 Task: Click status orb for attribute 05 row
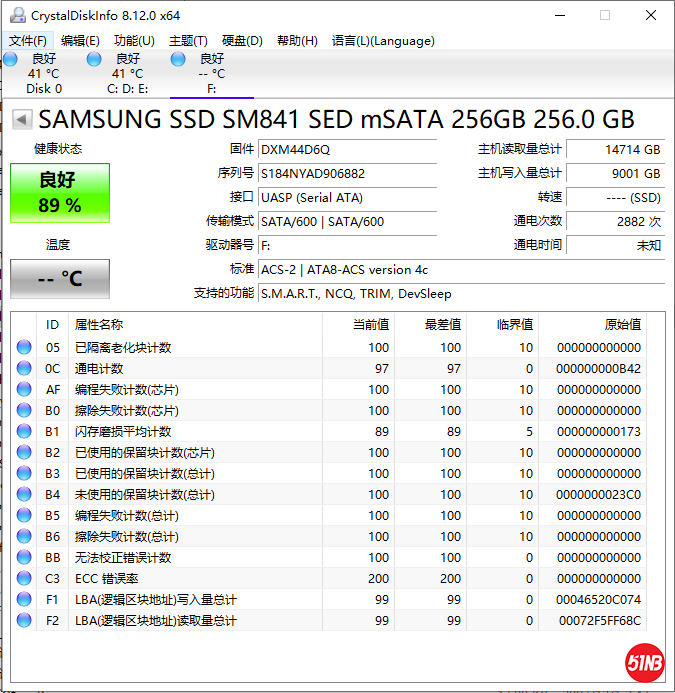[x=25, y=347]
